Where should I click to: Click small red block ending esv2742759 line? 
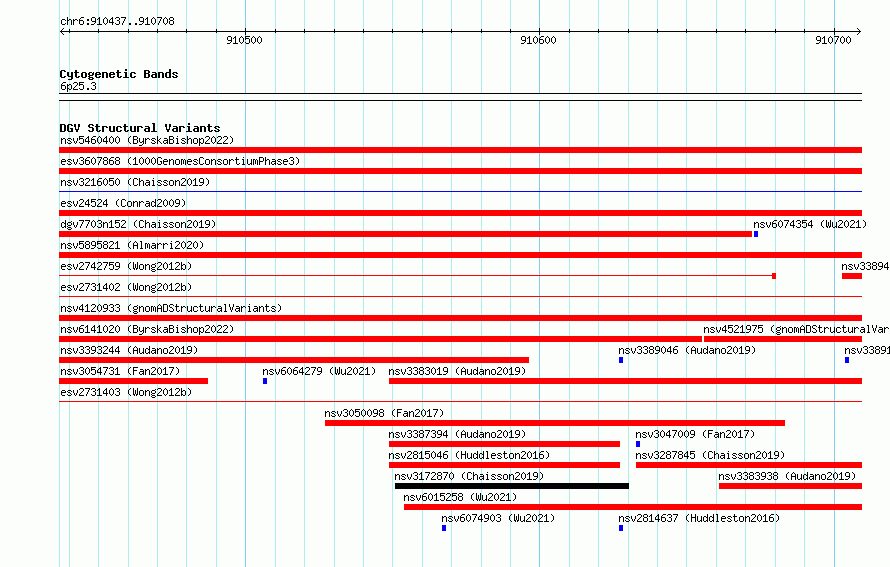click(774, 276)
